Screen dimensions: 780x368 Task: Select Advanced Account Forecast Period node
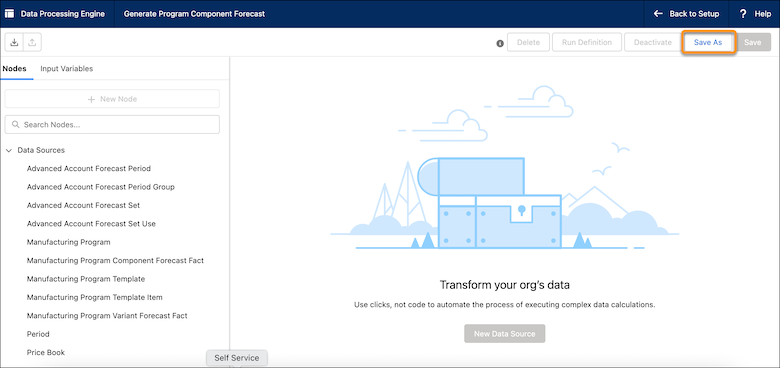89,169
